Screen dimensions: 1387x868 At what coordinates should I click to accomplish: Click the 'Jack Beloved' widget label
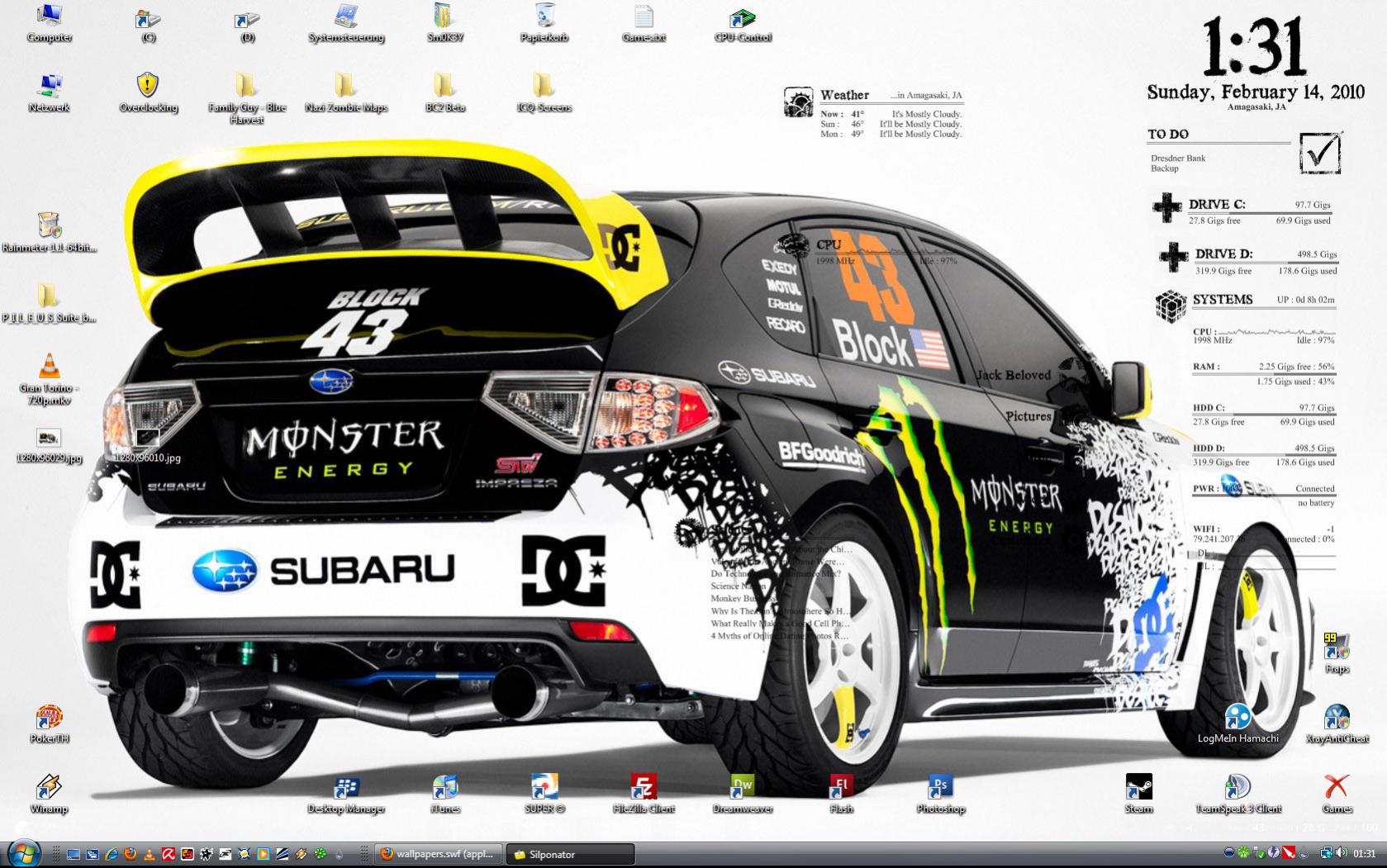point(1013,375)
